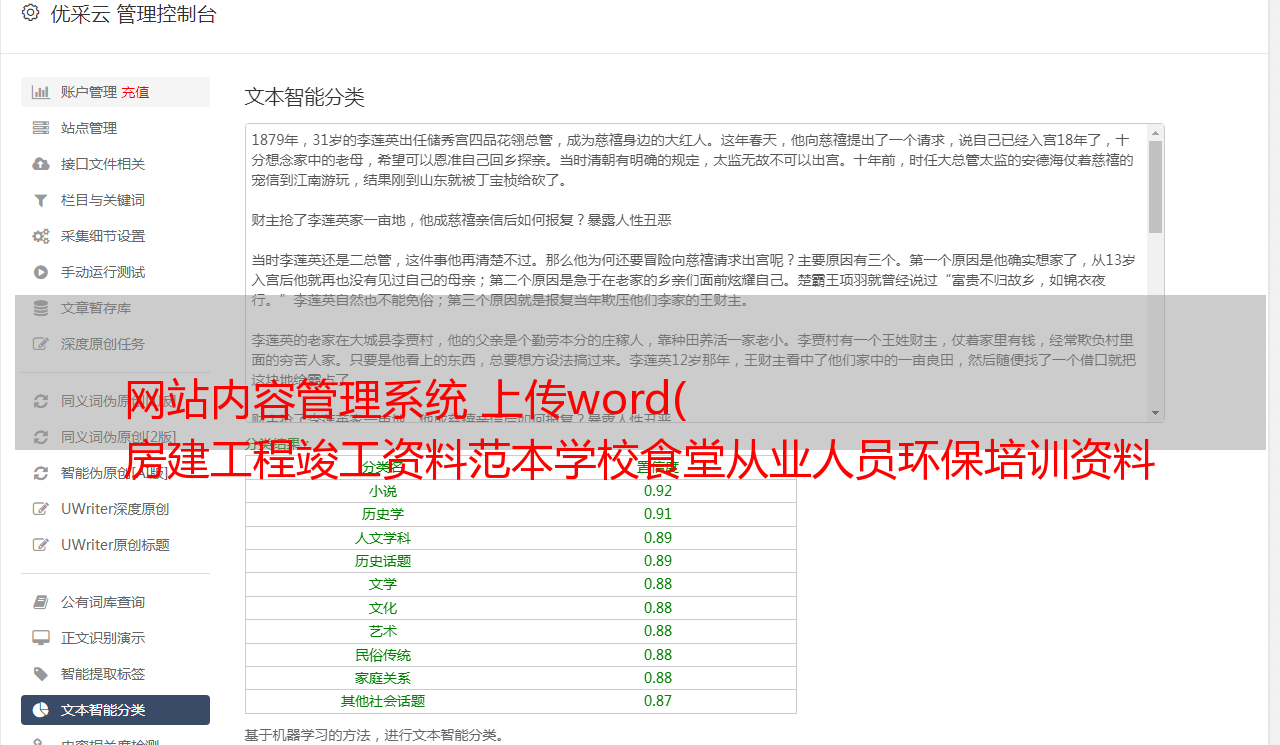Click the 0.87 confidence value
This screenshot has height=745, width=1280.
658,701
